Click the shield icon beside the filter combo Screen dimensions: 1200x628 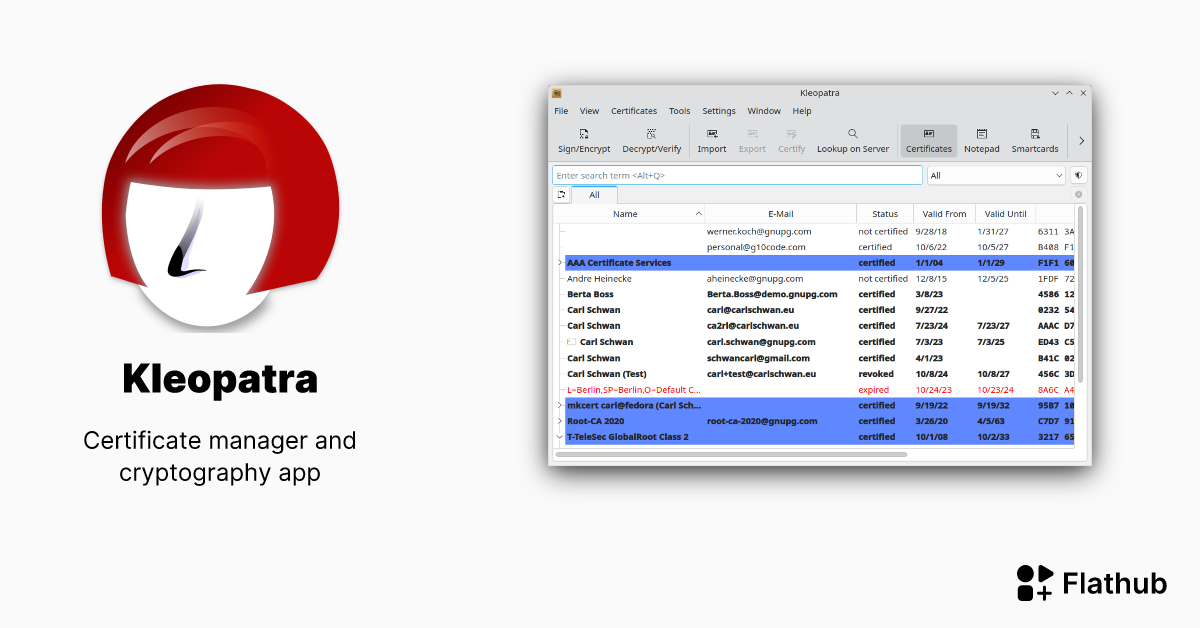(1079, 175)
